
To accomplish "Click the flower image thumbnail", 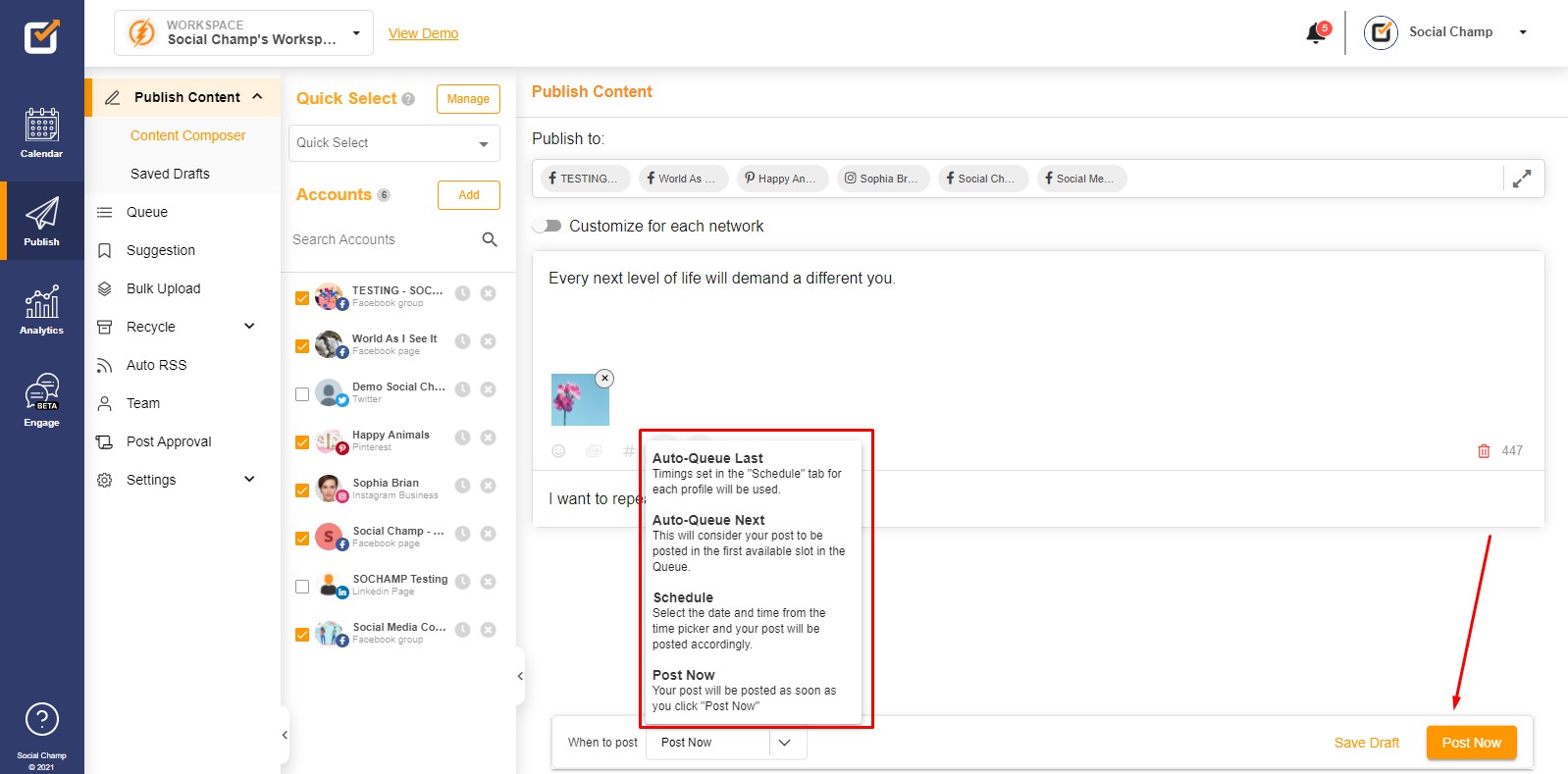I will [x=580, y=399].
